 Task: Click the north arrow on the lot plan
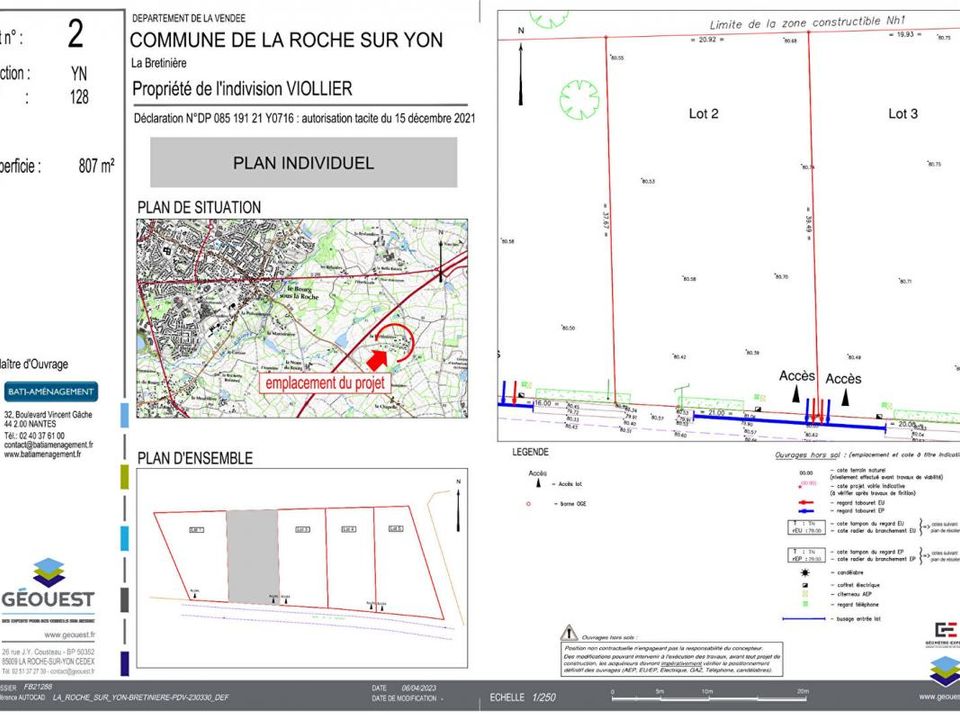pos(521,72)
